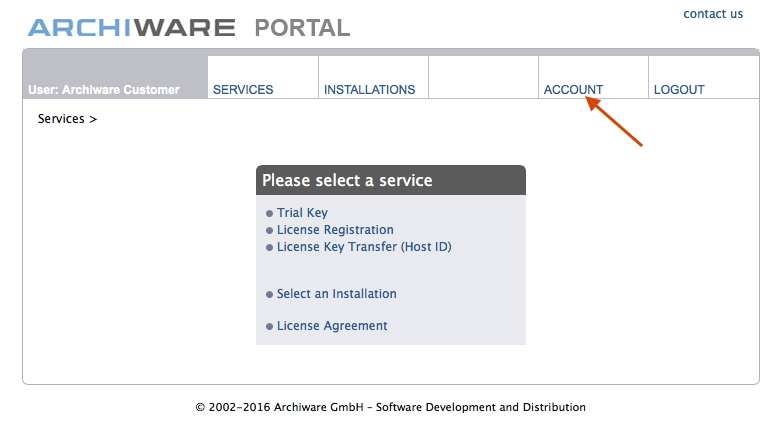Click the bullet beside Select an Installation
Screen dimensions: 784x430
tap(269, 295)
